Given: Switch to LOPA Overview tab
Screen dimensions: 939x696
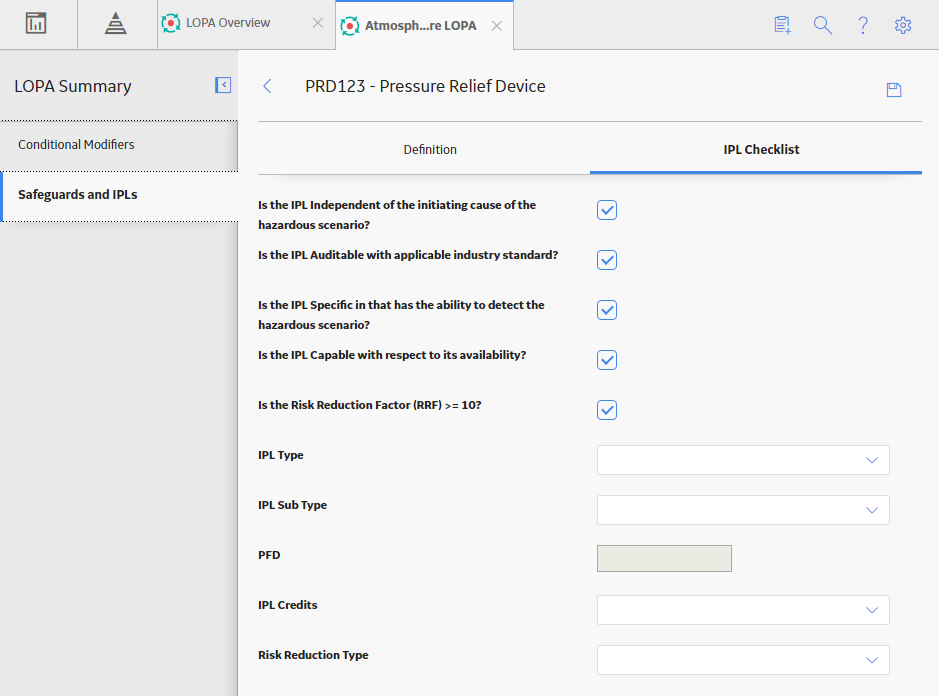Looking at the screenshot, I should click(x=228, y=23).
